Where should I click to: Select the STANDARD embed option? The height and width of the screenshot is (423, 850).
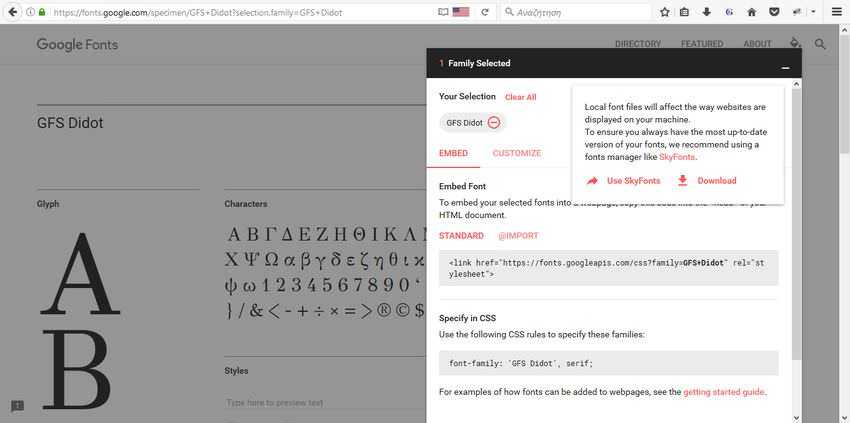tap(461, 236)
